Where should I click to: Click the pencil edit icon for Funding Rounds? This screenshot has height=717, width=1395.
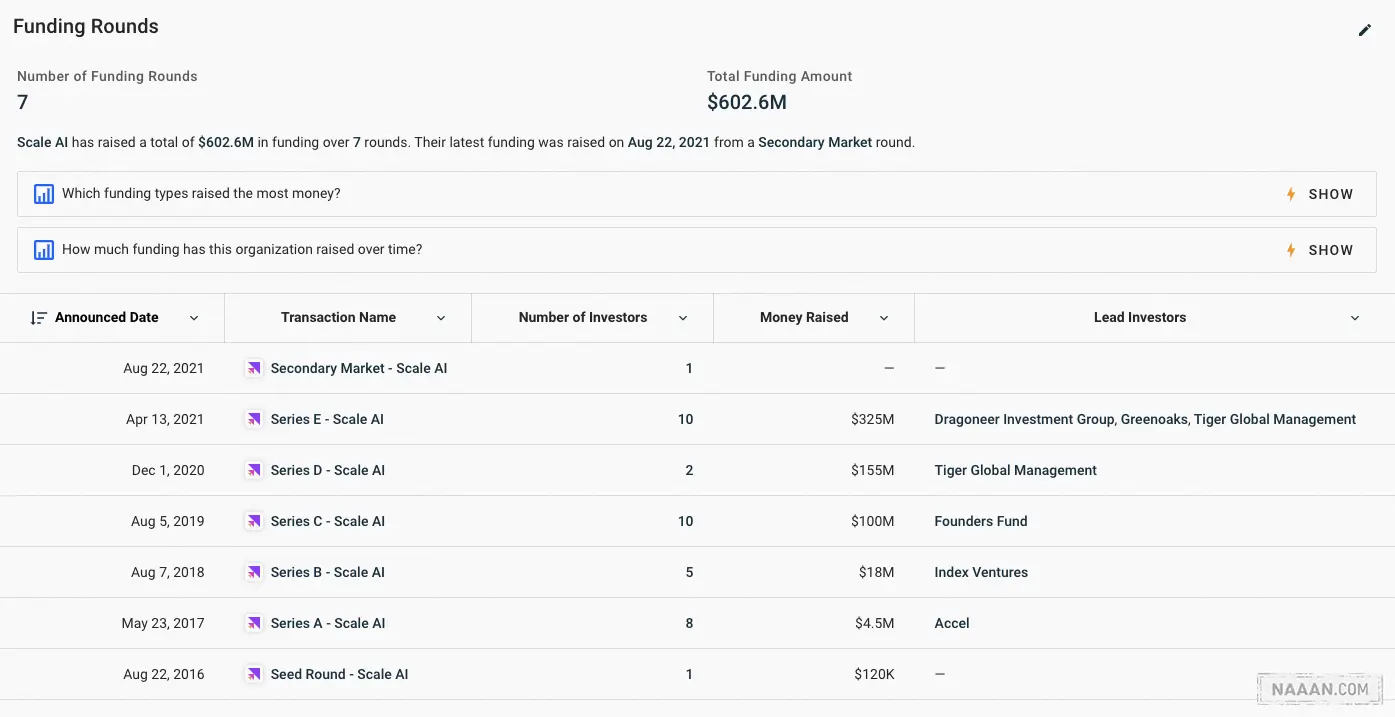(x=1364, y=30)
